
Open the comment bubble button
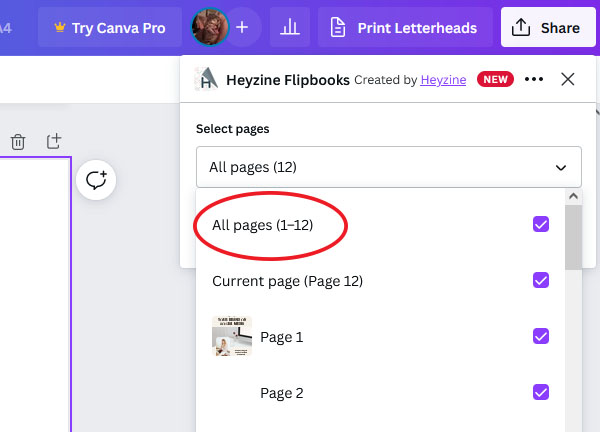(97, 180)
